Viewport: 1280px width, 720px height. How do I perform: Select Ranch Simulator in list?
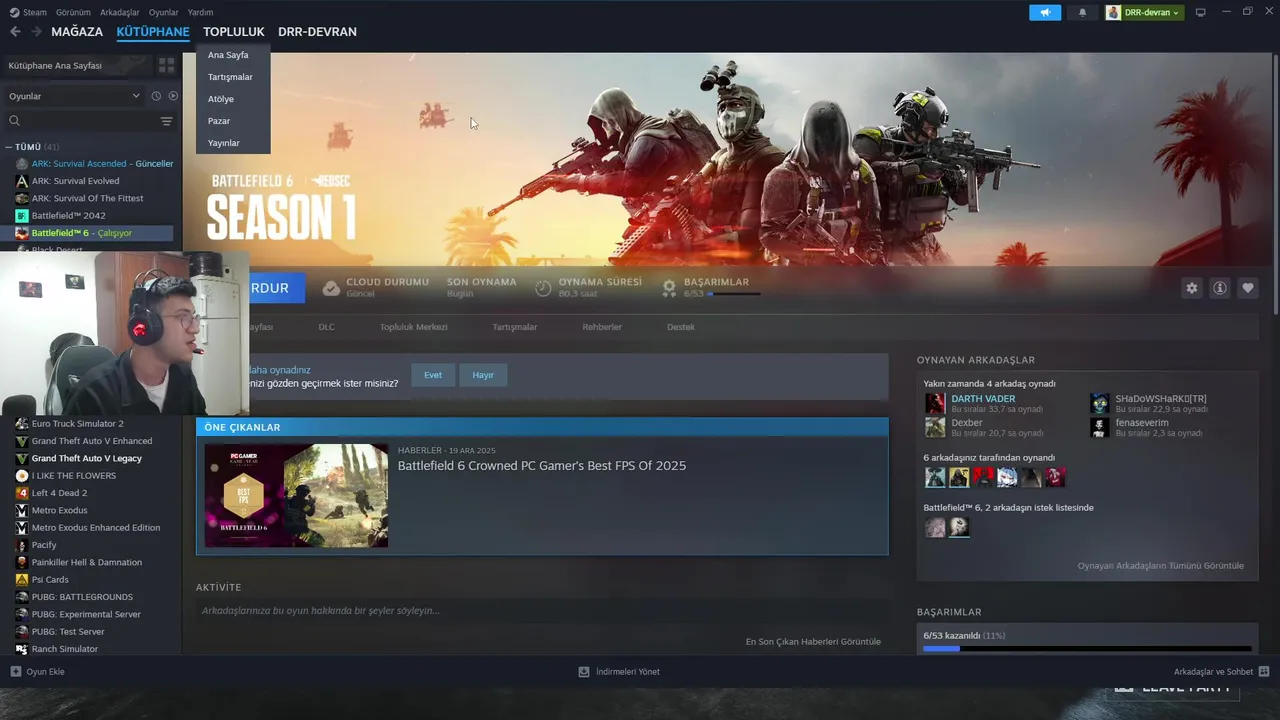tap(65, 649)
